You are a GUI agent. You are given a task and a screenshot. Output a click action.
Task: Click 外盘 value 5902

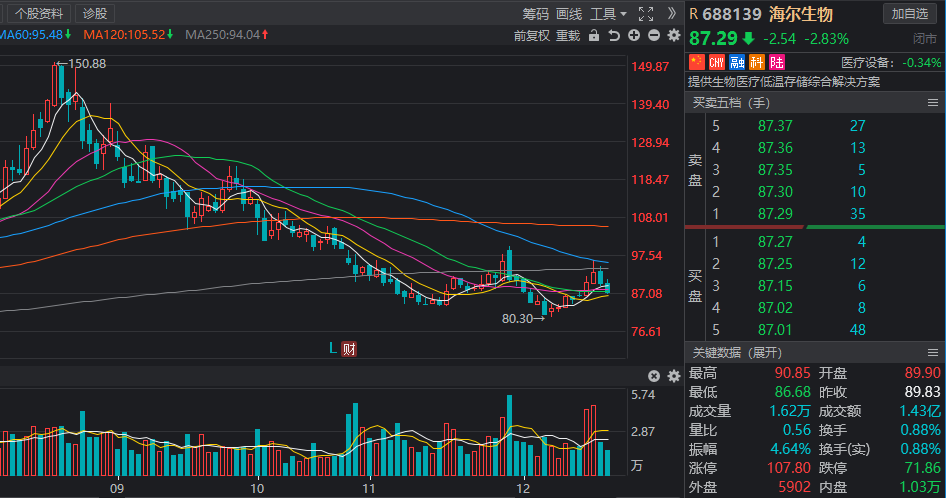795,487
